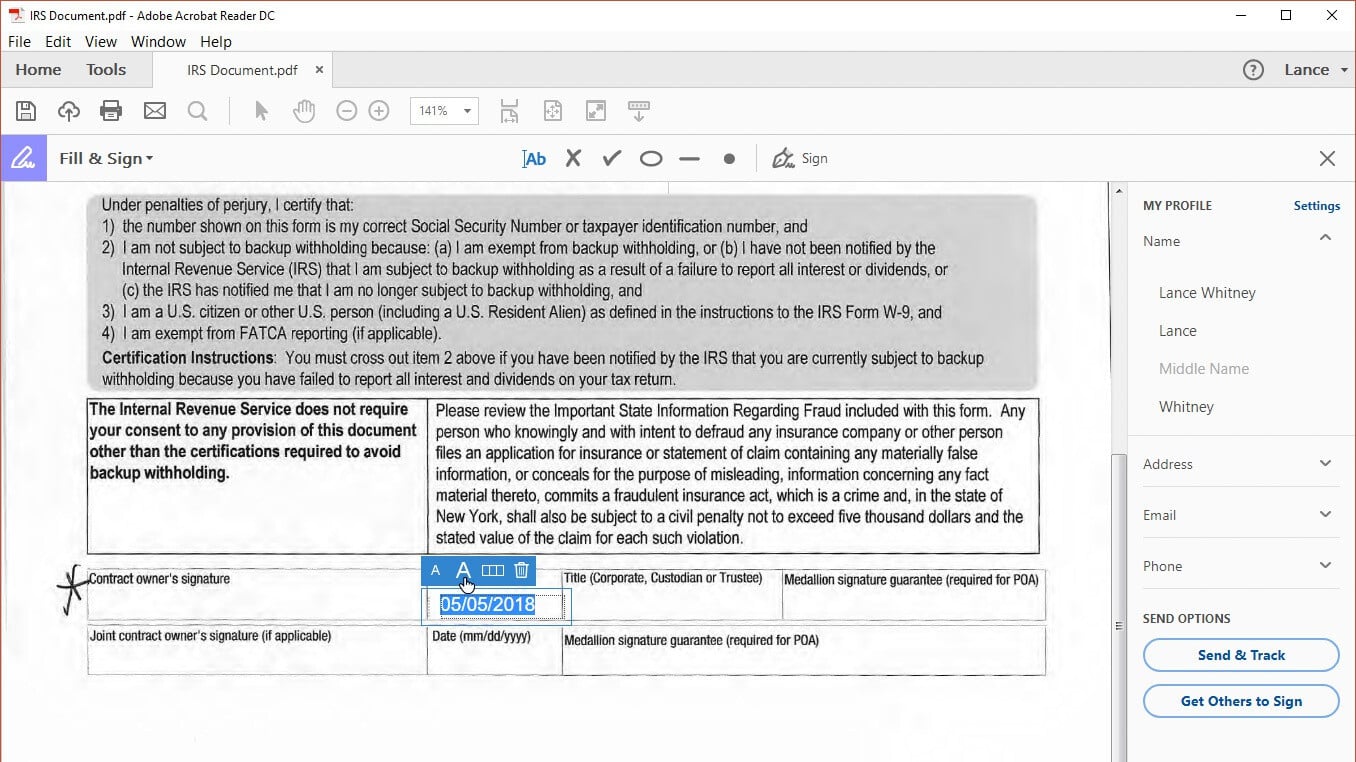This screenshot has height=762, width=1356.
Task: Open the Window menu
Action: 158,42
